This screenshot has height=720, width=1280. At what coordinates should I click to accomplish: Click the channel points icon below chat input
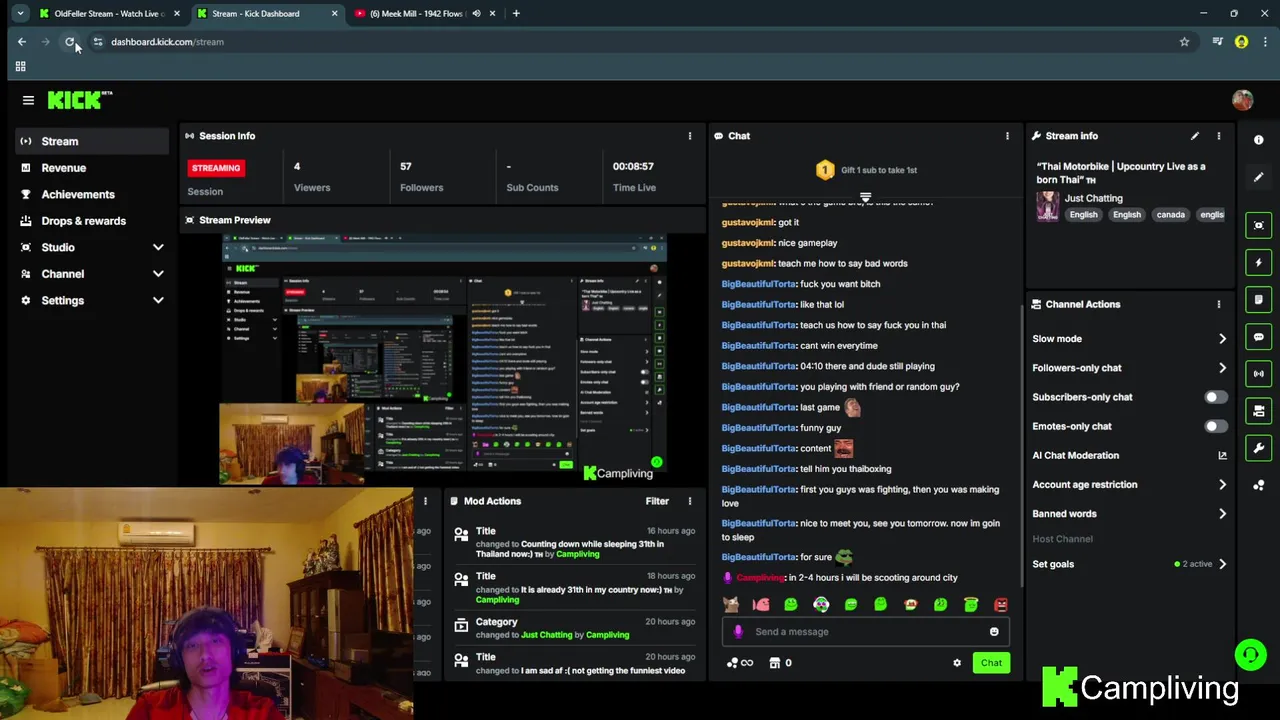(x=740, y=663)
